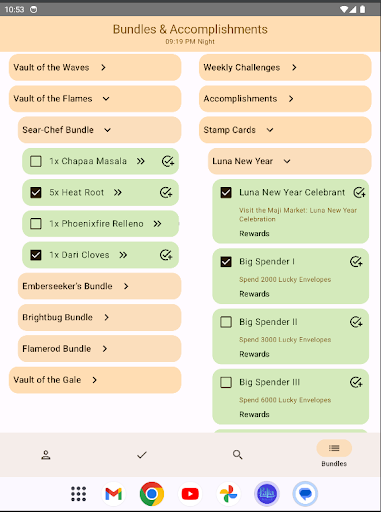Screen dimensions: 381x512
Task: Expand the Vault of the Waves section
Action: 95,67
